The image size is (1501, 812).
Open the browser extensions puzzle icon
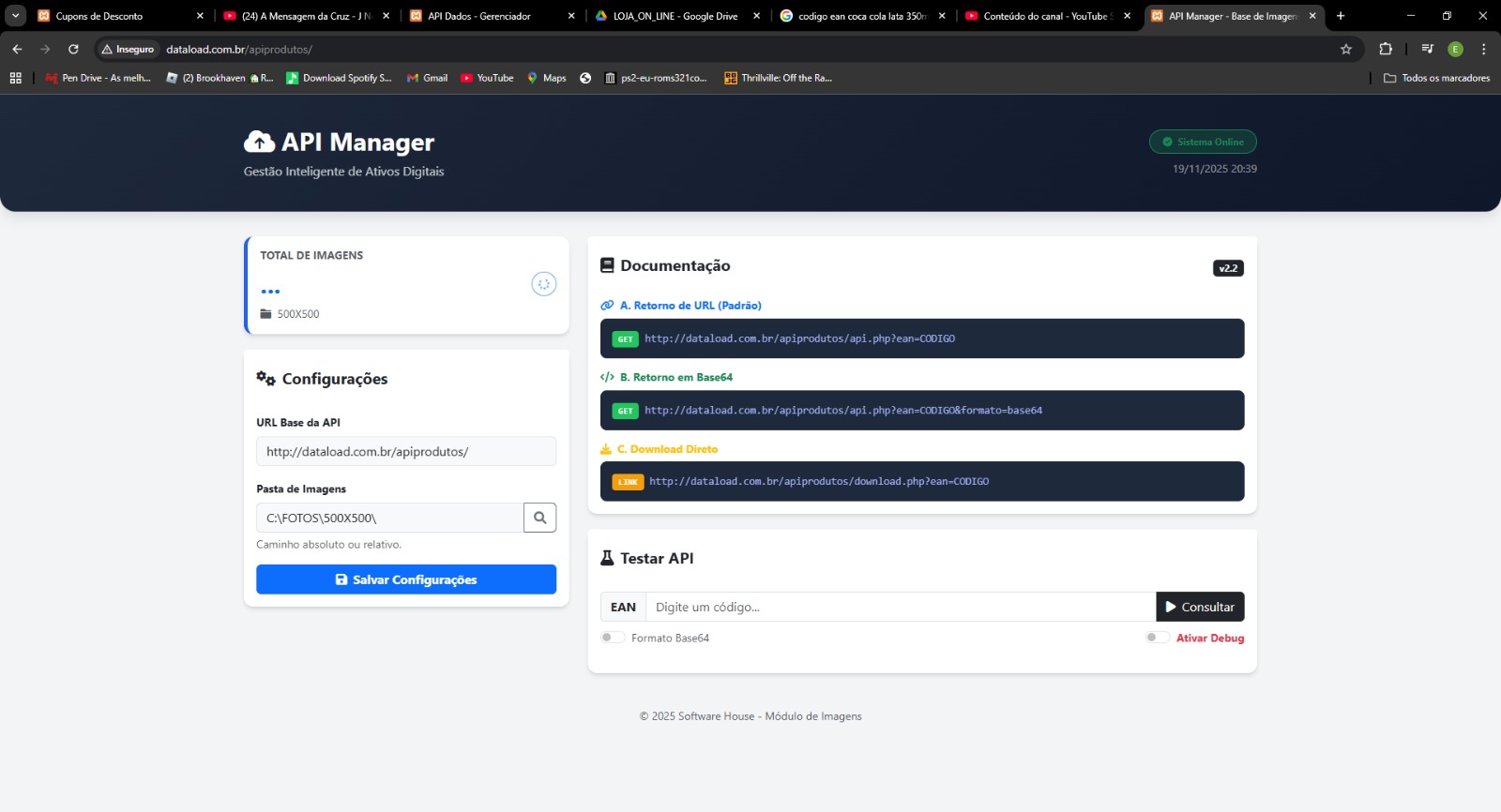[x=1386, y=50]
